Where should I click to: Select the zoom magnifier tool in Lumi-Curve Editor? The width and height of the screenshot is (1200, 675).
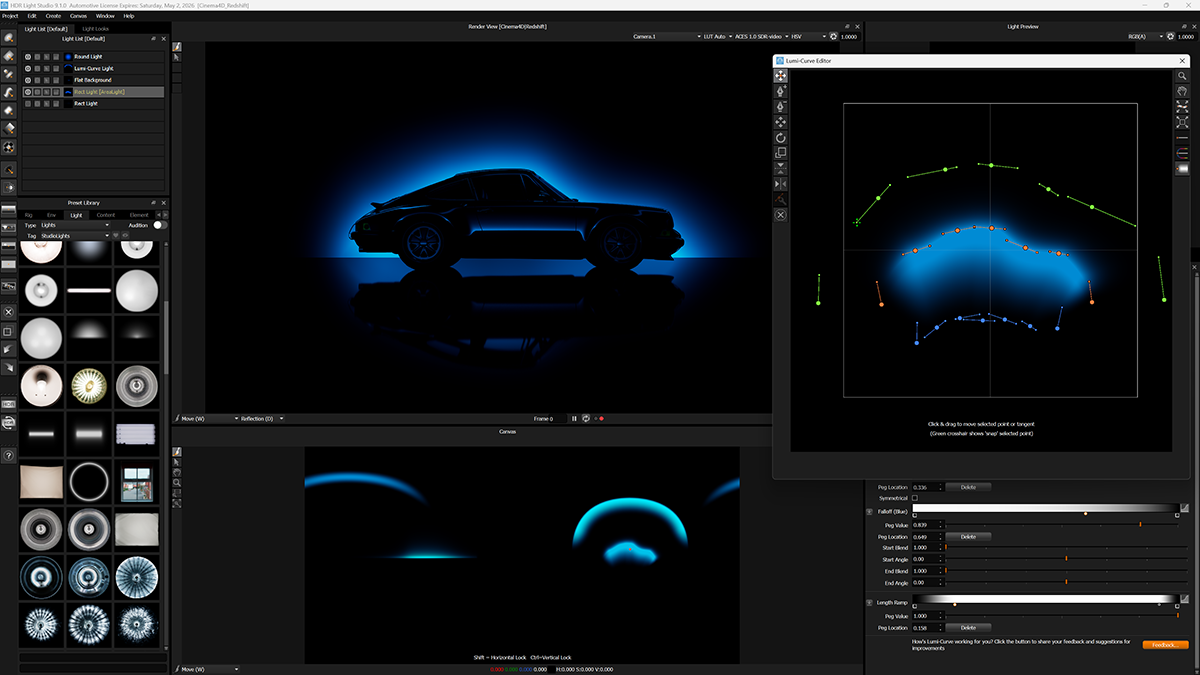click(x=1183, y=76)
